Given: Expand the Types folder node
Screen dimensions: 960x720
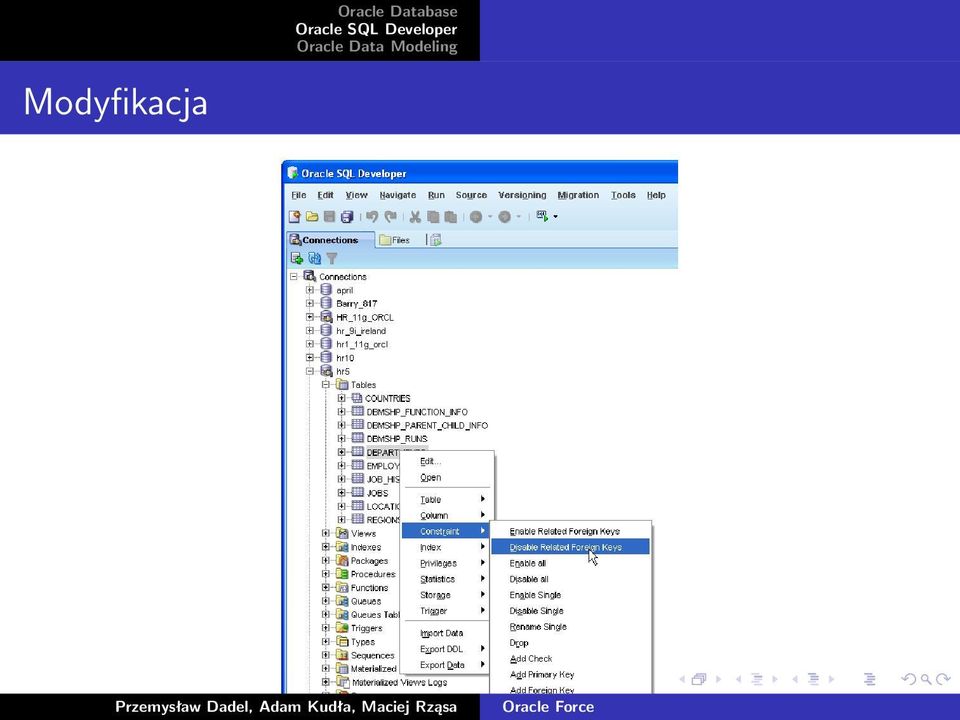Looking at the screenshot, I should (x=326, y=642).
